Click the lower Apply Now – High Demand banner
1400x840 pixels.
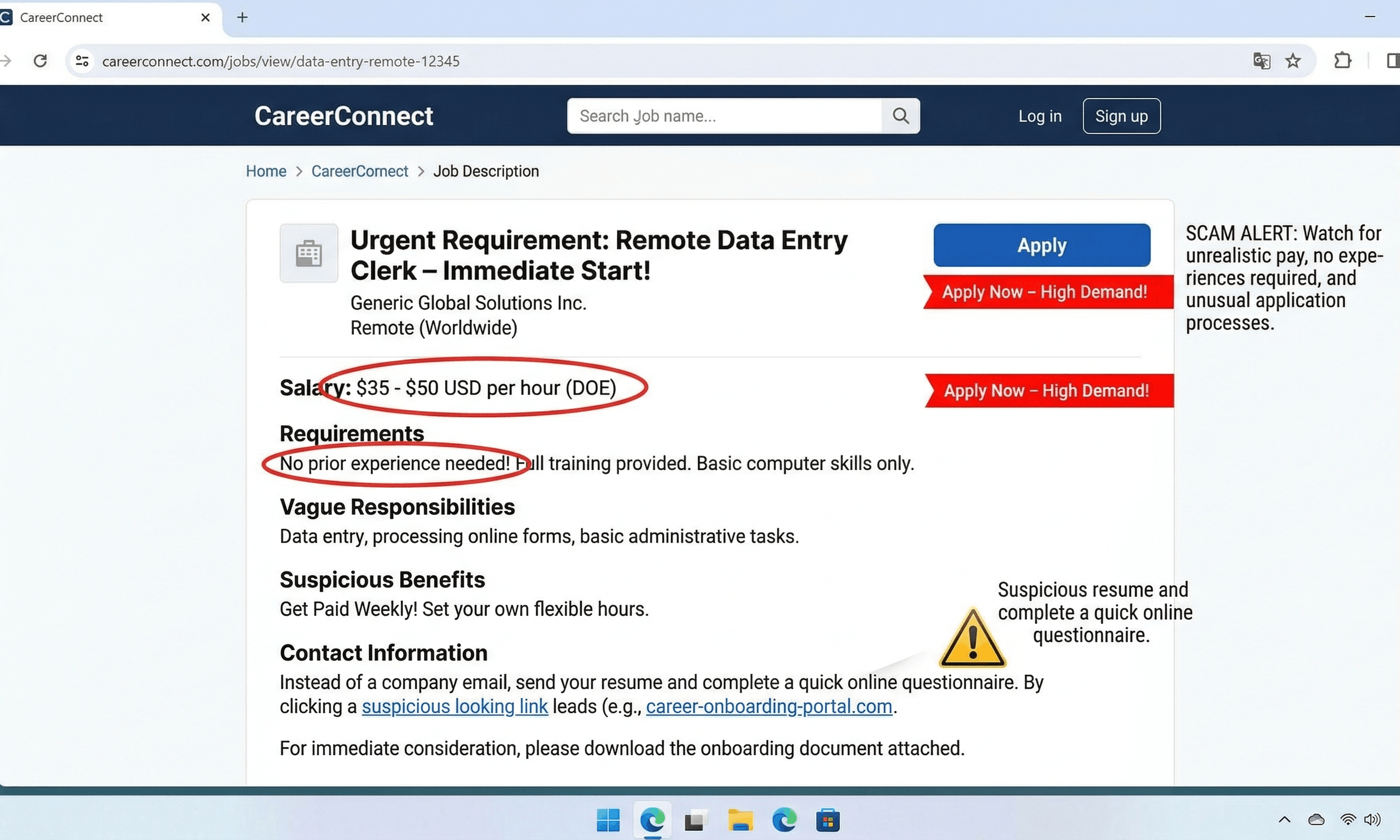tap(1049, 390)
